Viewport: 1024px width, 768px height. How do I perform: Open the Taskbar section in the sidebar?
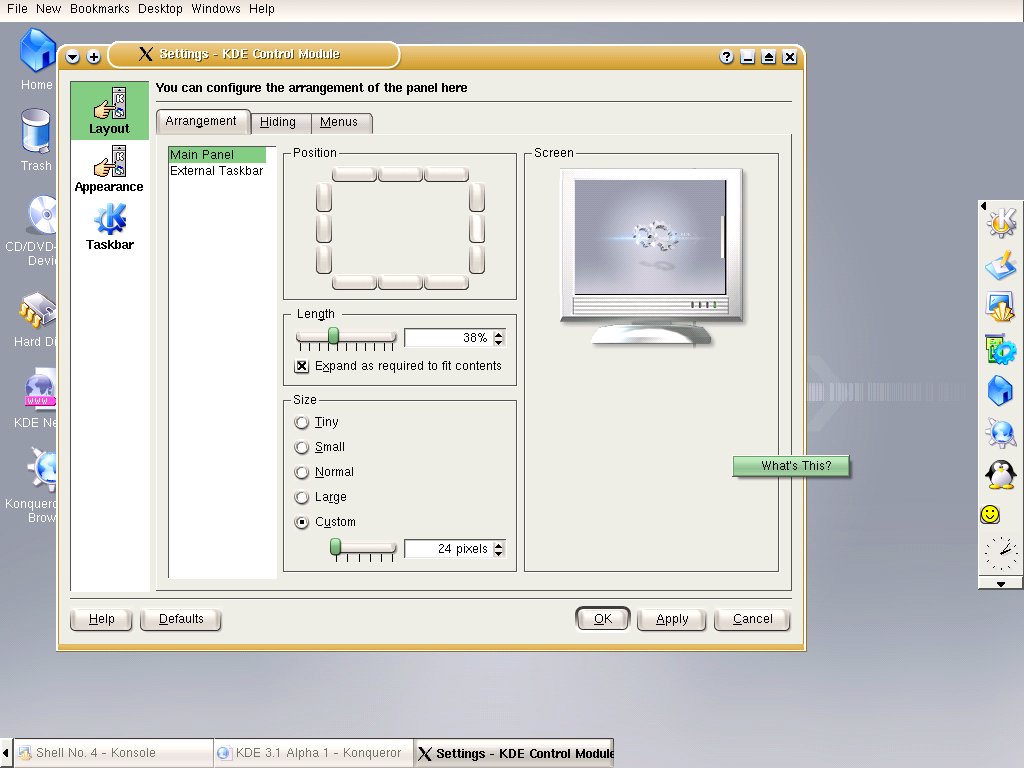point(110,227)
